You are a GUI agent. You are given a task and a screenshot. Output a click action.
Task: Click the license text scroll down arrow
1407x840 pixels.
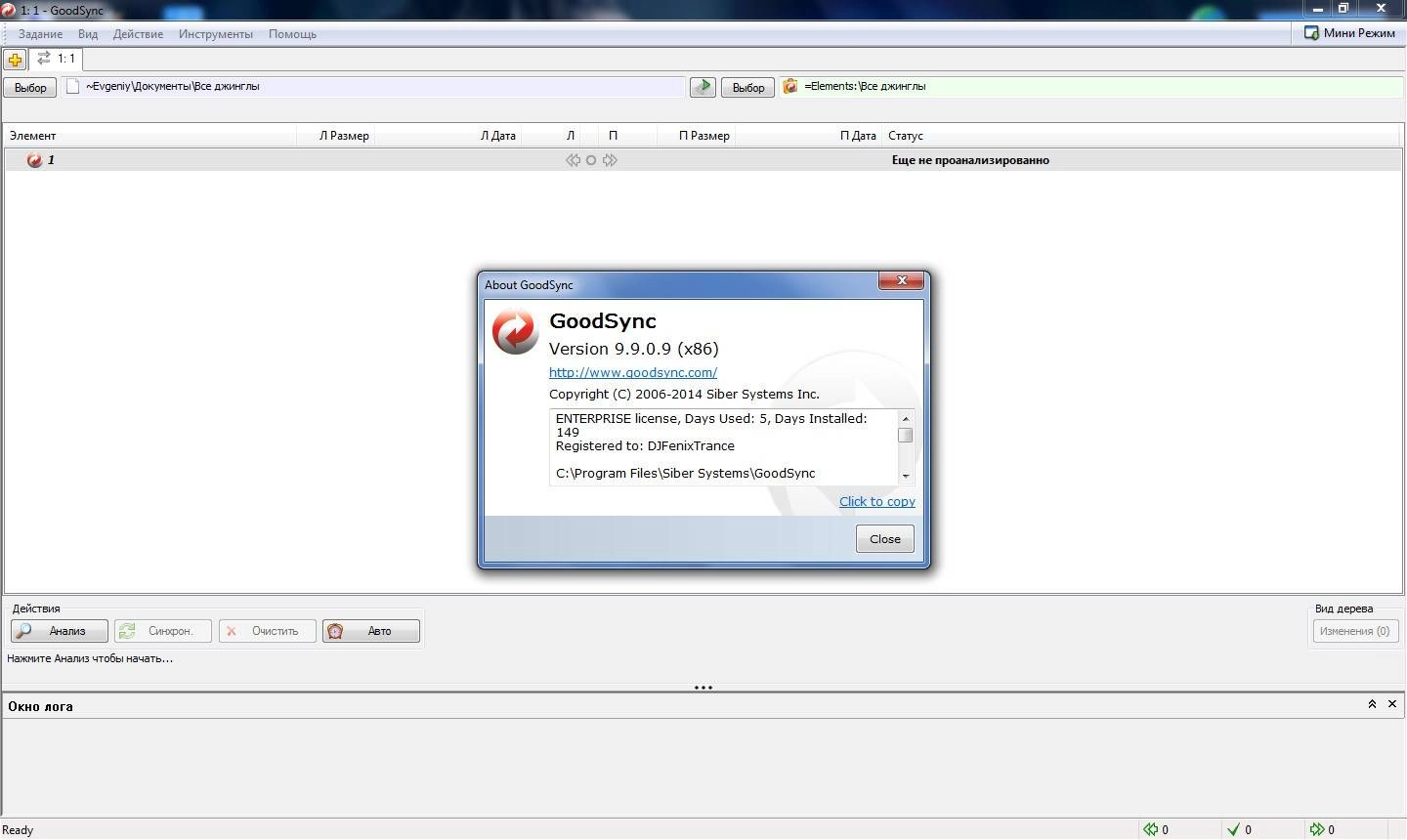coord(906,476)
